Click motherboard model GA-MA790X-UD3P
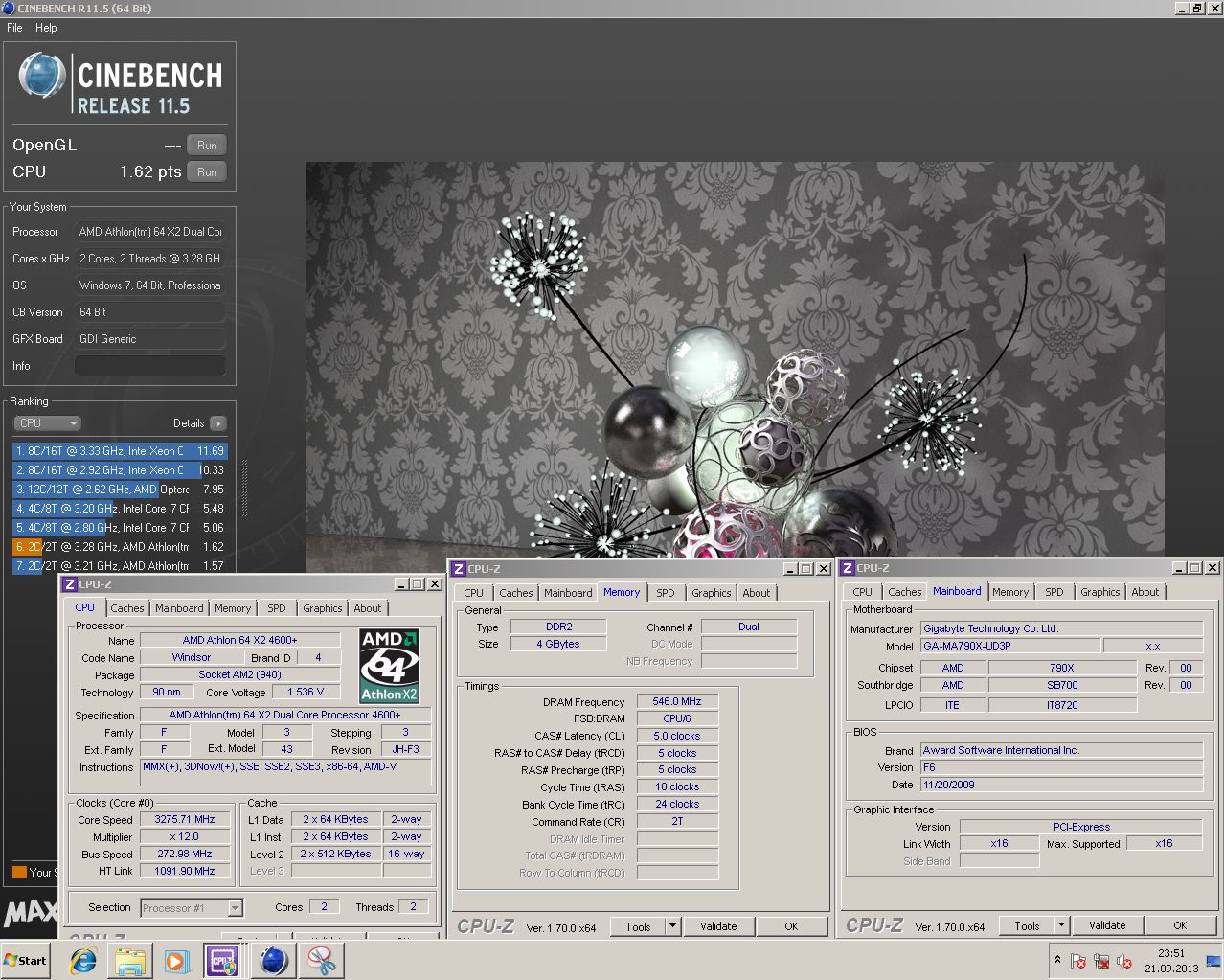1224x980 pixels. click(x=1009, y=646)
